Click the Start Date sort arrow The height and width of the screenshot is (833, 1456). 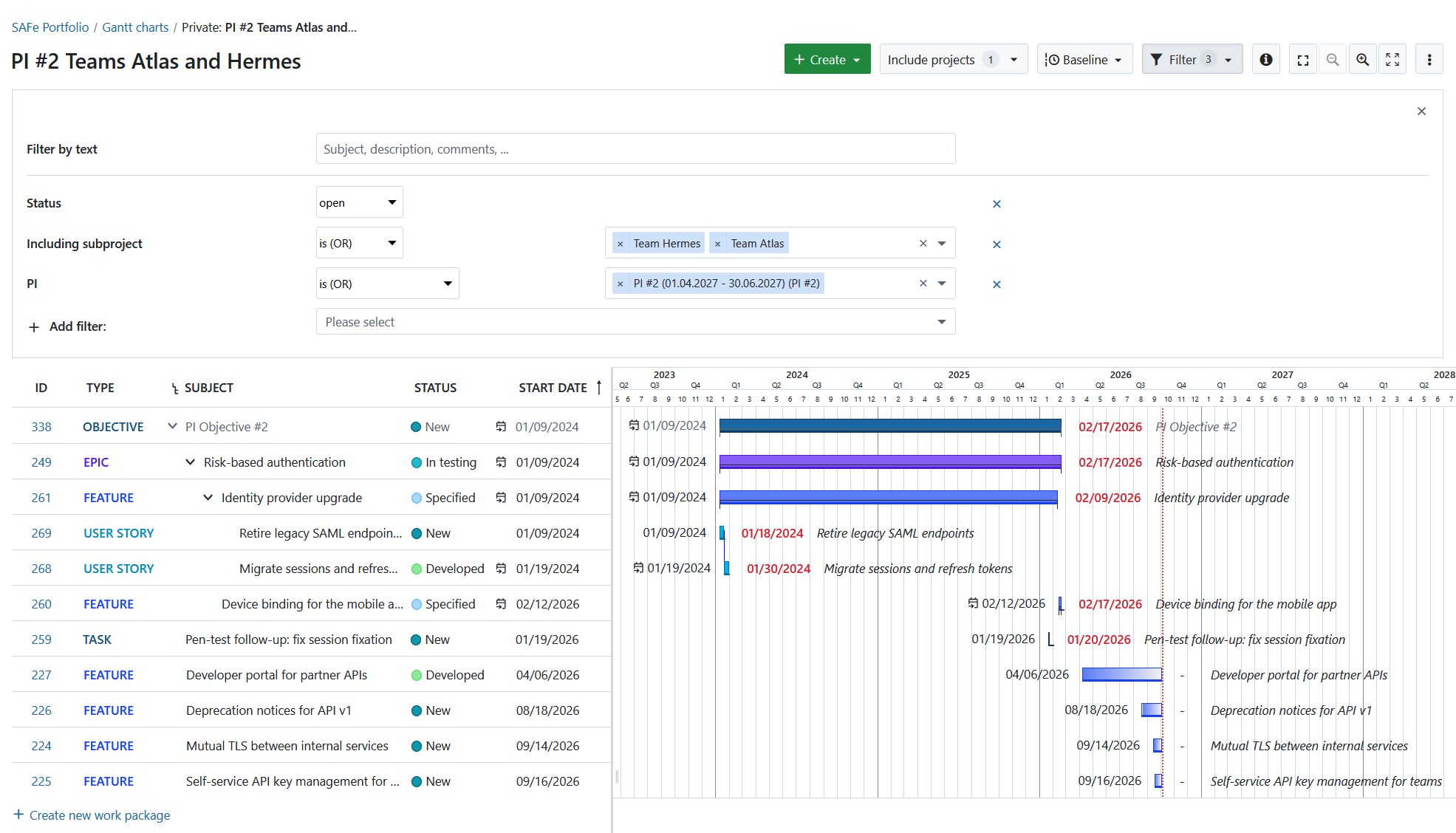[x=598, y=387]
